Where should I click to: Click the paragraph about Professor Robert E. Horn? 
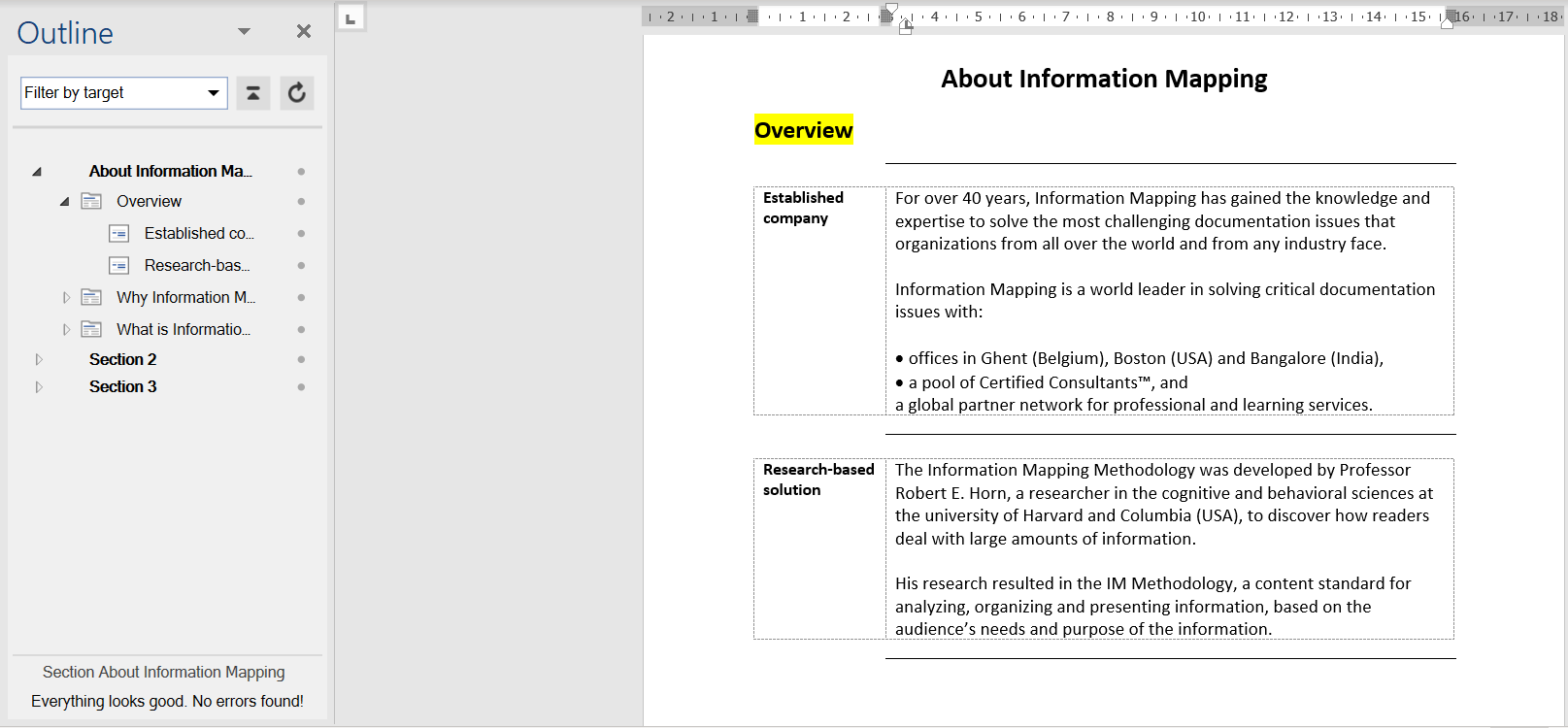tap(1164, 505)
